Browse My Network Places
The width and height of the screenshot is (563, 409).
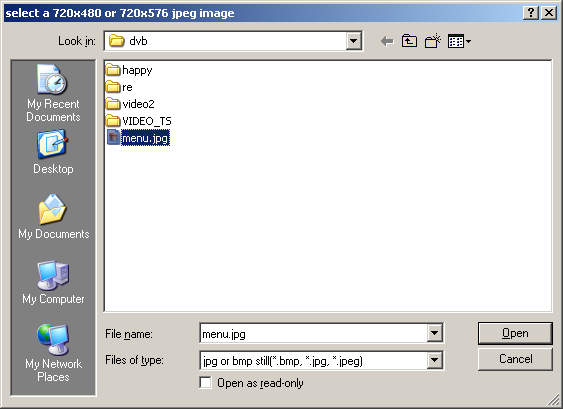coord(53,353)
